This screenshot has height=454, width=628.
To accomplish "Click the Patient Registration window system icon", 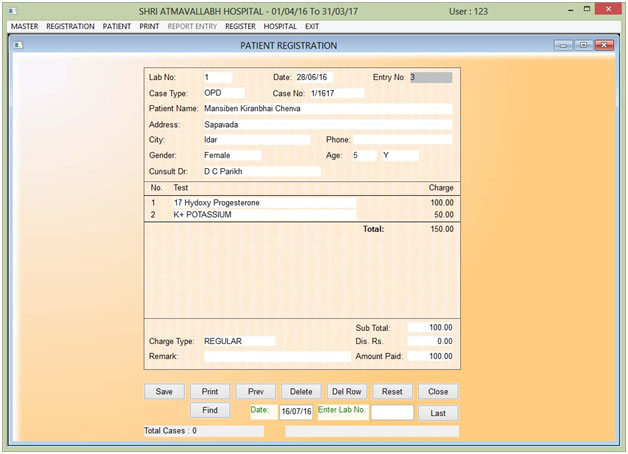I will click(17, 46).
